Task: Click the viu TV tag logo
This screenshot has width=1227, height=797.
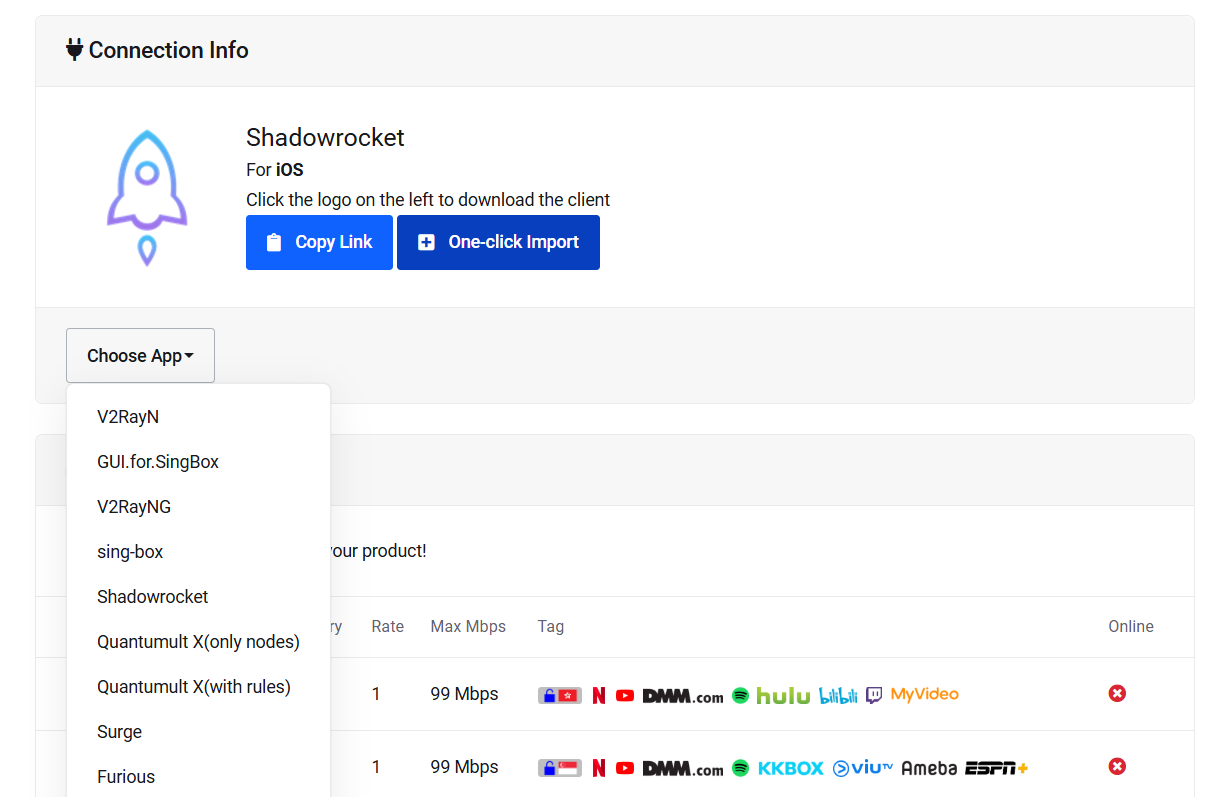Action: (862, 768)
